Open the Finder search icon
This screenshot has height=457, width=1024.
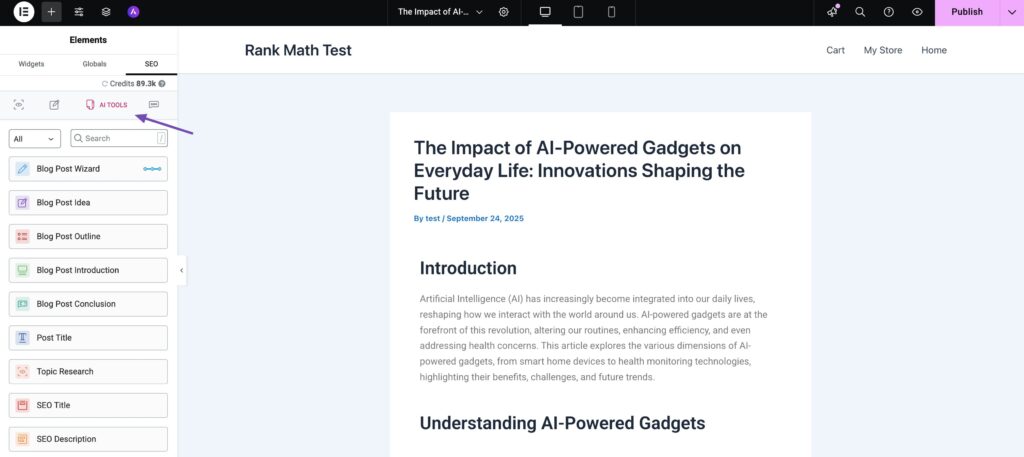point(860,12)
